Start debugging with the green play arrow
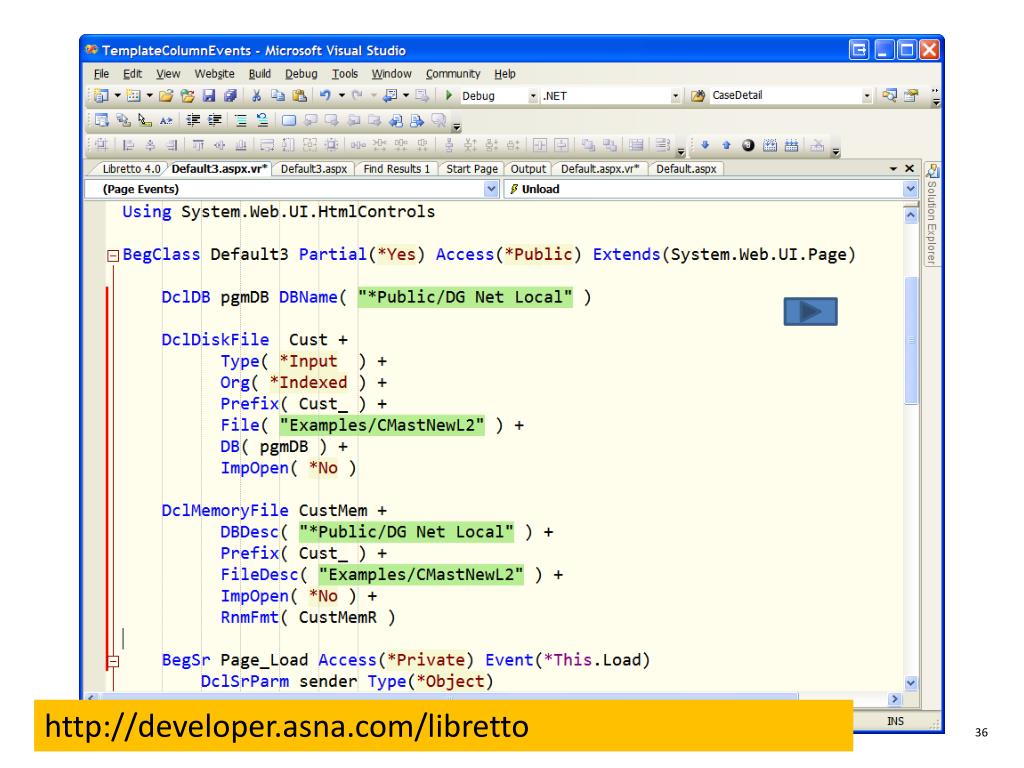1024x768 pixels. click(x=449, y=95)
